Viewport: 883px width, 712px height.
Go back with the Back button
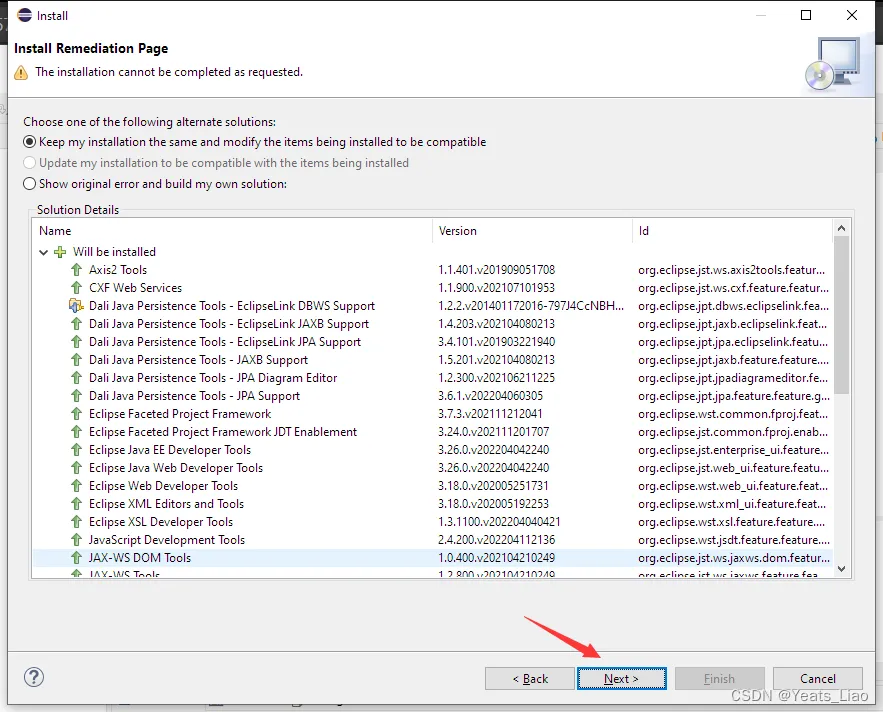[x=530, y=679]
